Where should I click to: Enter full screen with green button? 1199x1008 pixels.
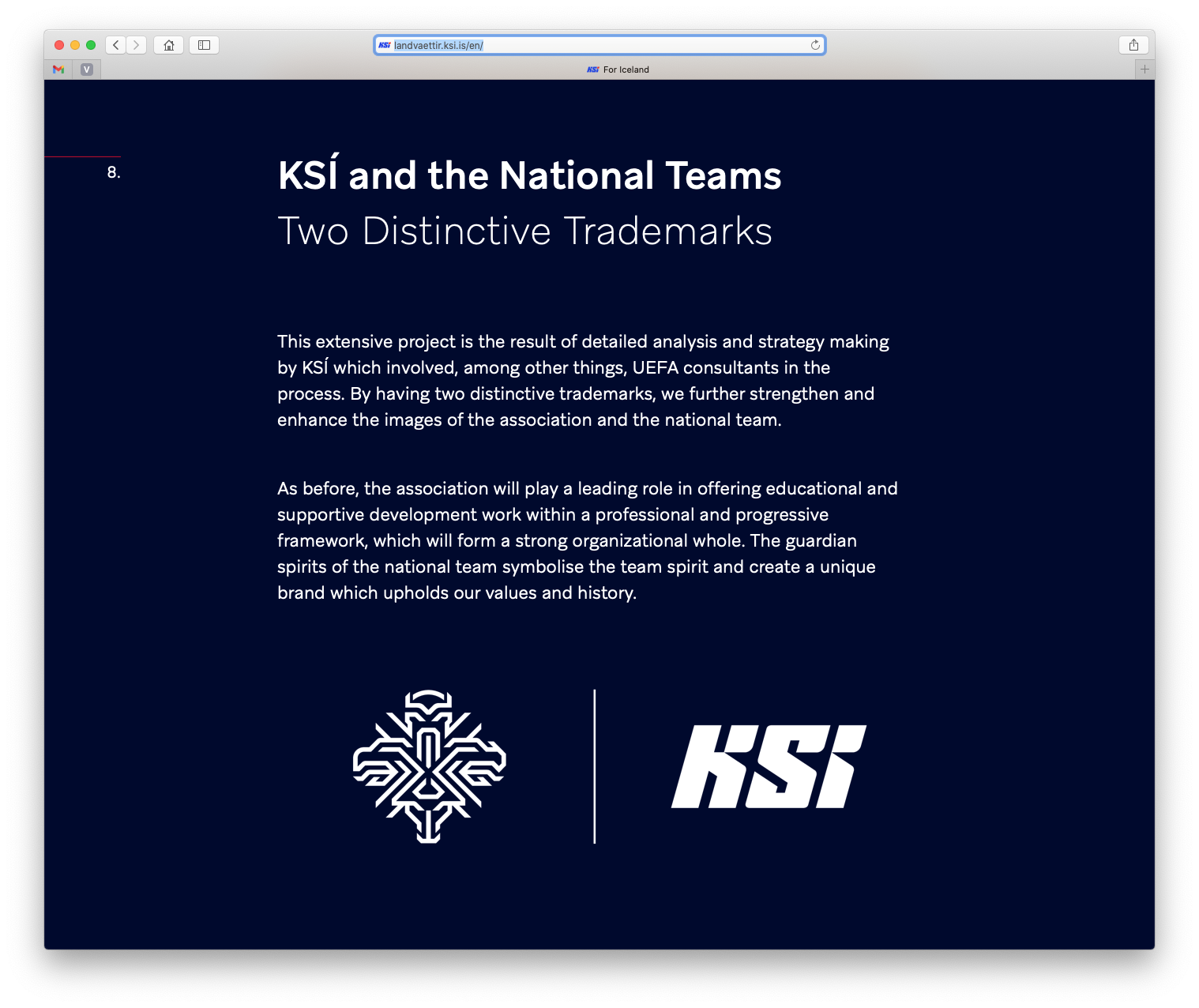(x=91, y=45)
